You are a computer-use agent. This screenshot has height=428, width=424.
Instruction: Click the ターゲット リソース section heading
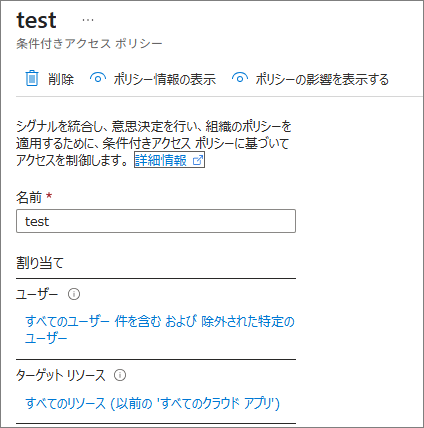click(61, 375)
